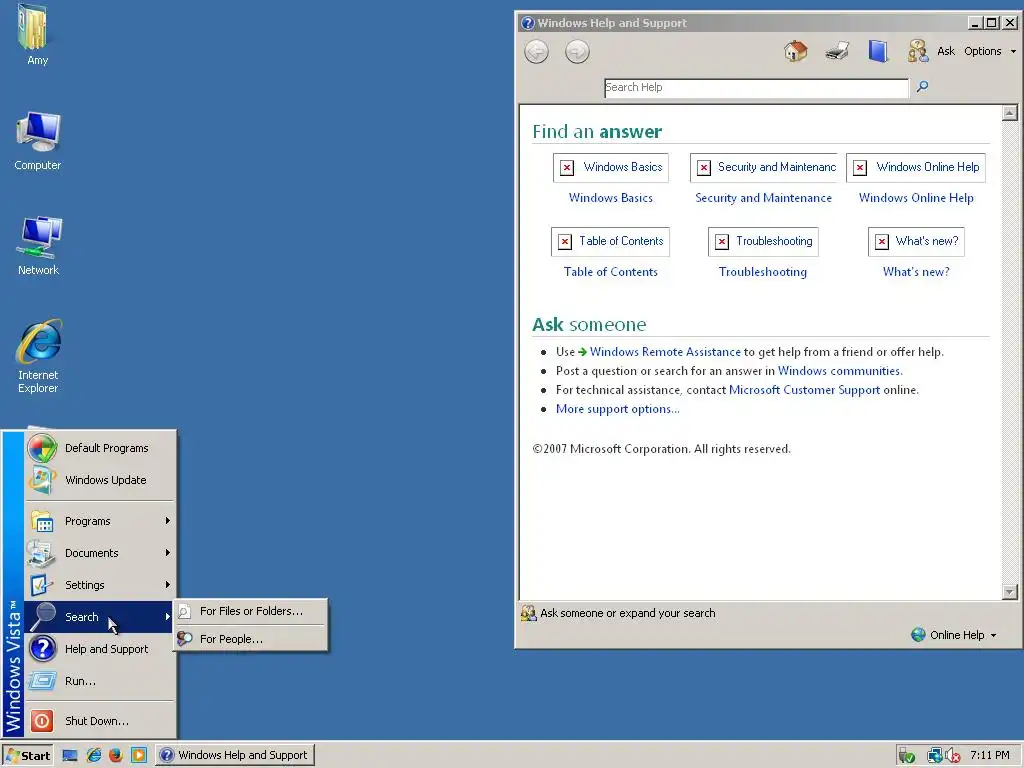The width and height of the screenshot is (1024, 768).
Task: Click Ask someone or expand your search
Action: [x=618, y=613]
